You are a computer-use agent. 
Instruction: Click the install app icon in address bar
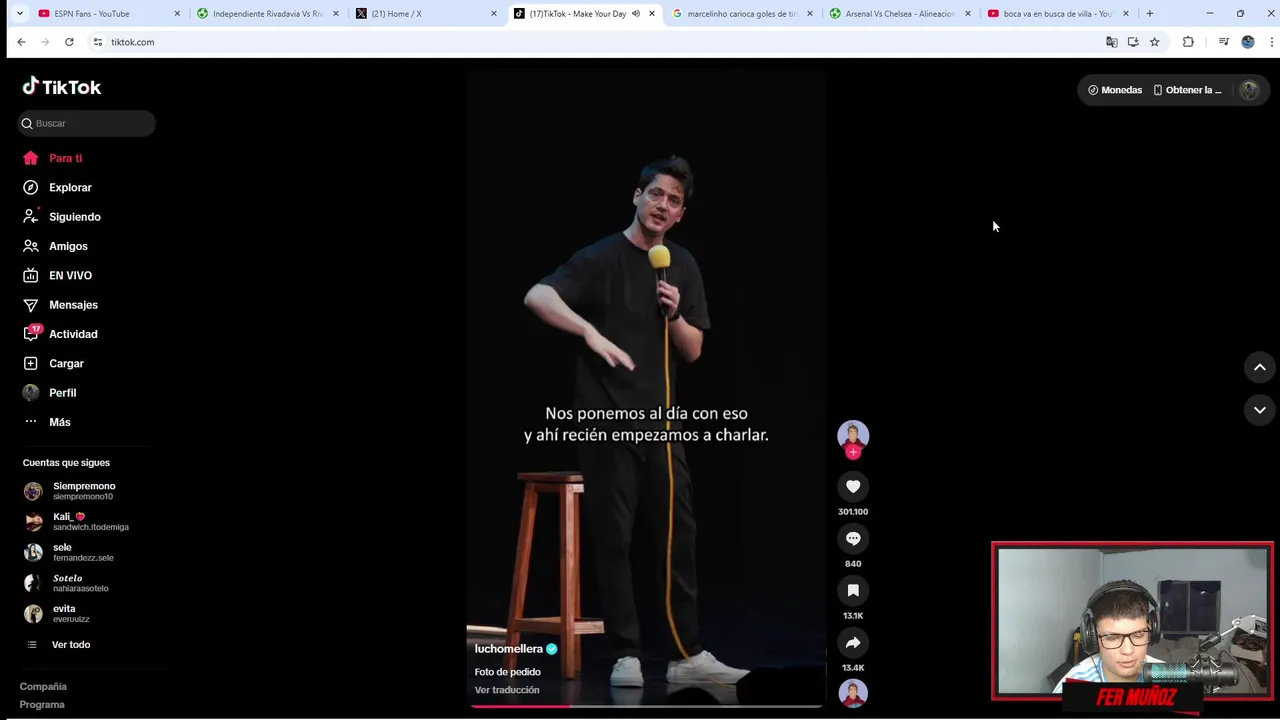1133,42
